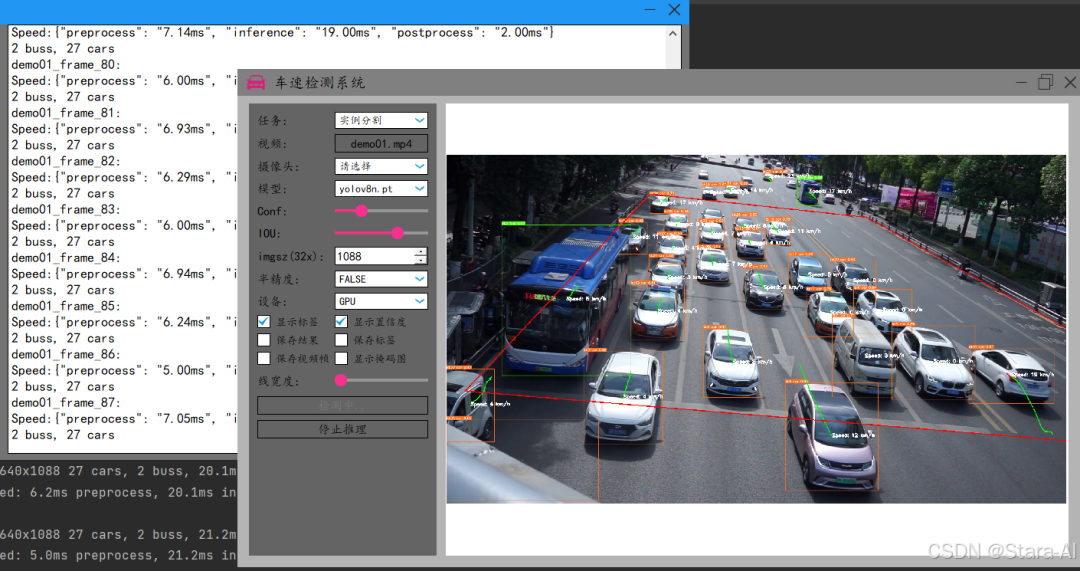Increase imgsz value with up stepper
Viewport: 1080px width, 571px height.
421,252
